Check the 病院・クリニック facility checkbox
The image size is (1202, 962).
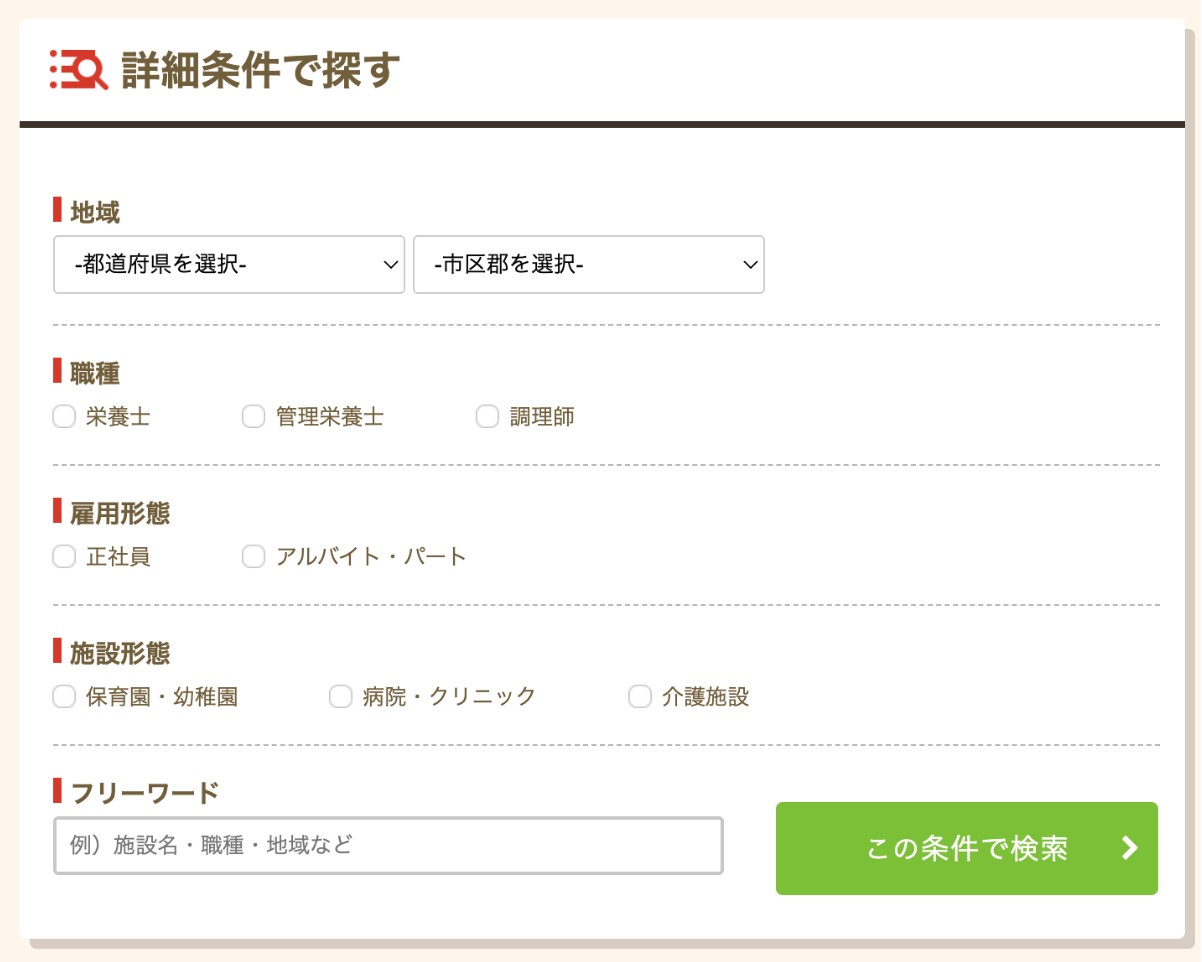340,697
